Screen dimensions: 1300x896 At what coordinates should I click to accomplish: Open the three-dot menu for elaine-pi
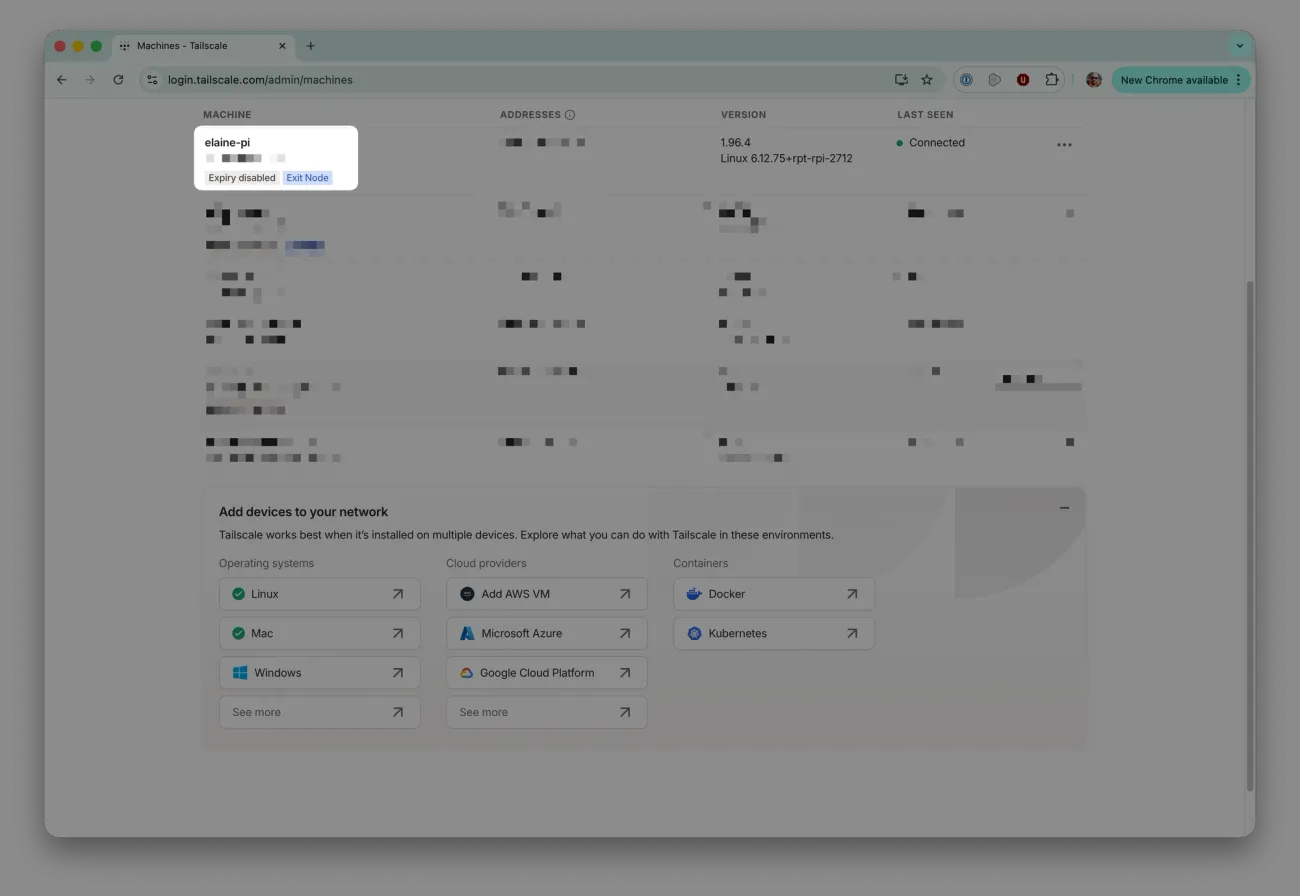click(1064, 145)
